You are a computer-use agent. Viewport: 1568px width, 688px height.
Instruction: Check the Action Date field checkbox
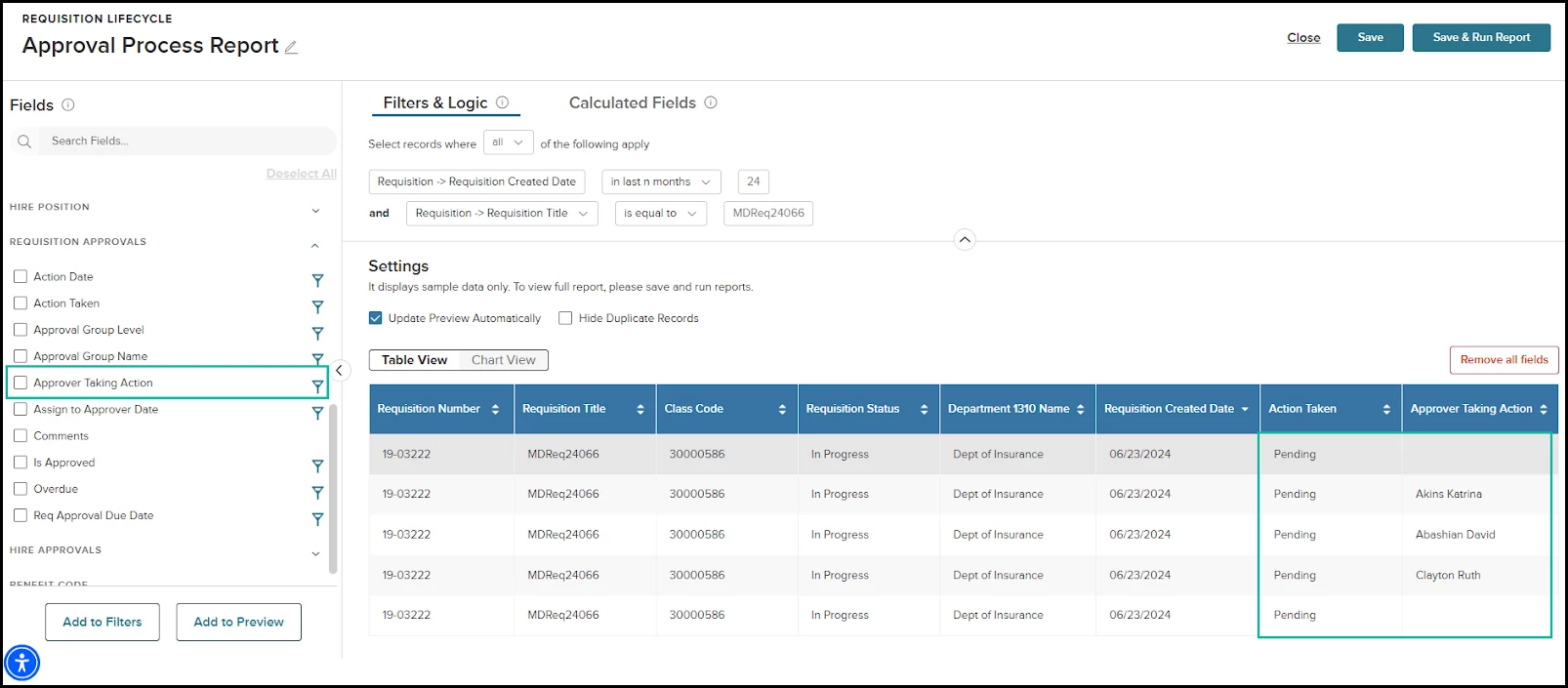pos(21,276)
